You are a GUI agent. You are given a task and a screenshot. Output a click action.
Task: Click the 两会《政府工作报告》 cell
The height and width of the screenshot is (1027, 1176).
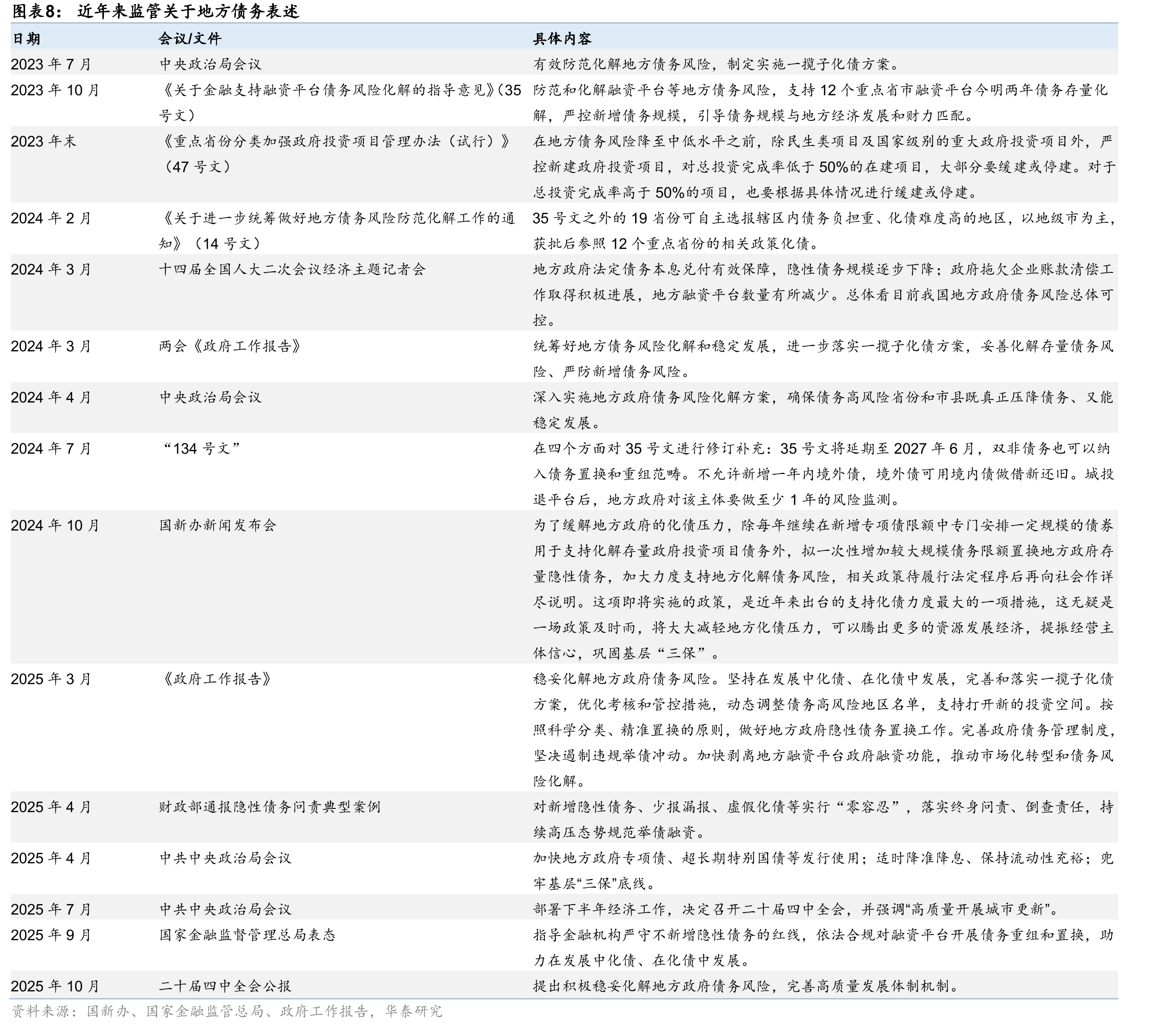click(x=230, y=346)
